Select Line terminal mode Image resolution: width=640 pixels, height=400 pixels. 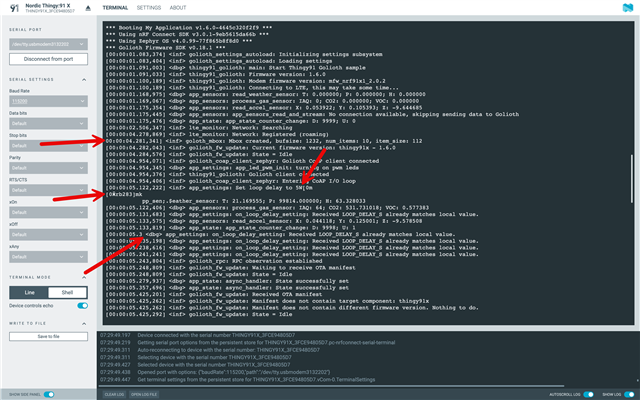coord(29,293)
